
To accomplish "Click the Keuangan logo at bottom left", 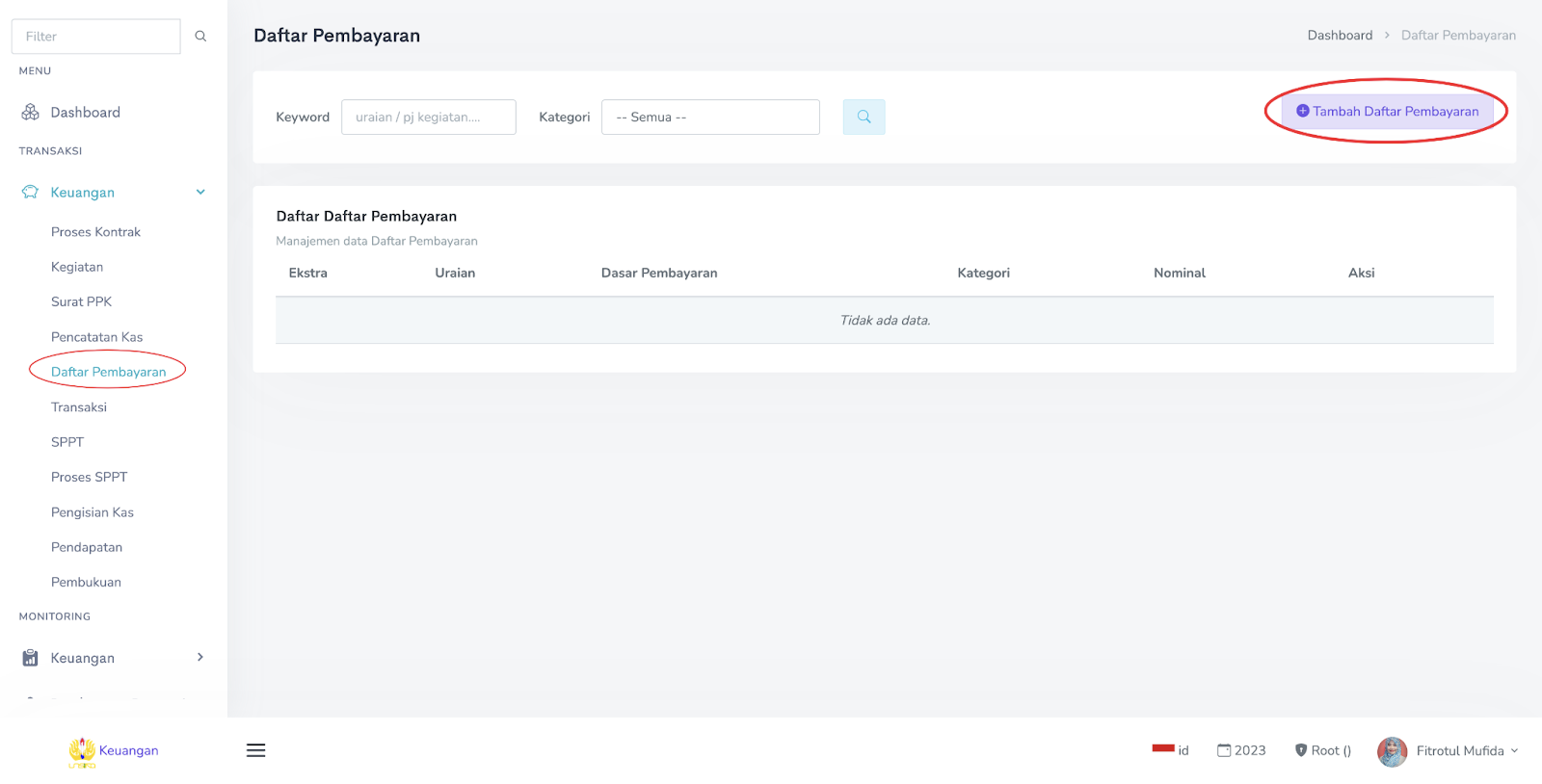I will [83, 751].
